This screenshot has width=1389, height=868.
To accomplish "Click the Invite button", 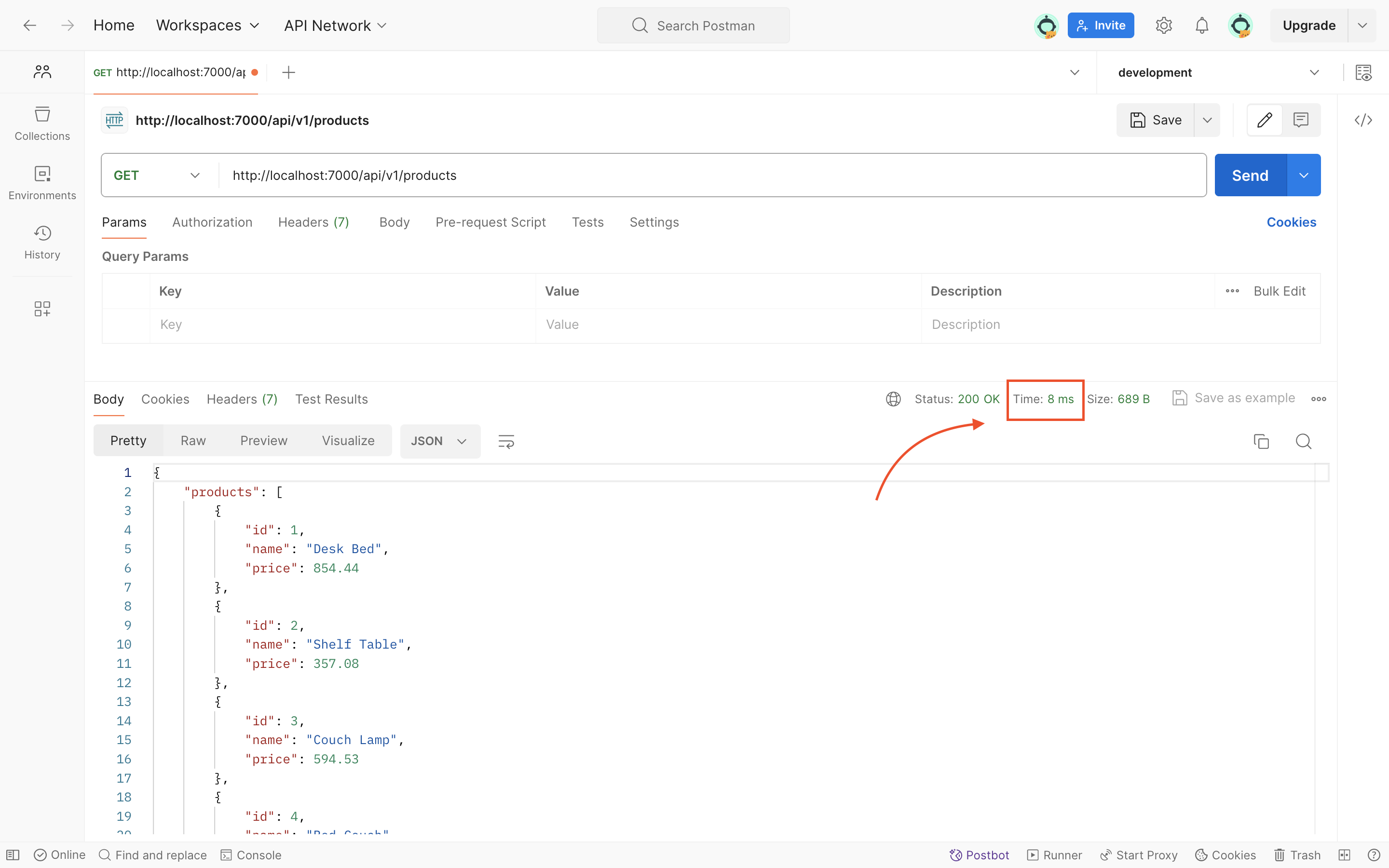I will (1100, 25).
